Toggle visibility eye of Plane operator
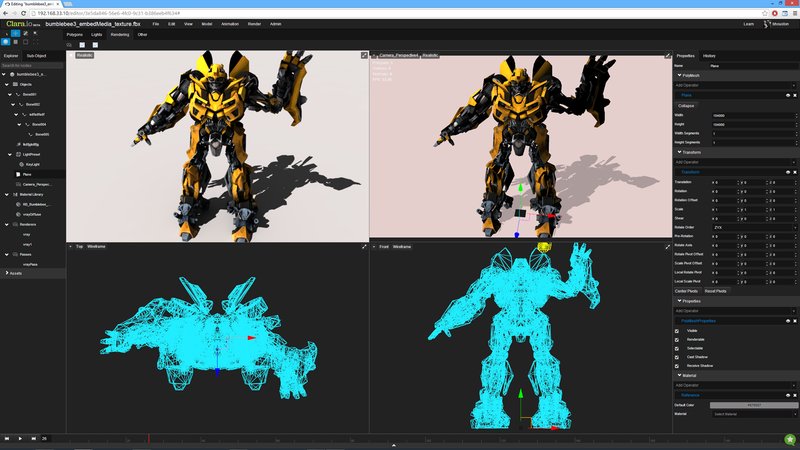The width and height of the screenshot is (800, 450). (788, 95)
